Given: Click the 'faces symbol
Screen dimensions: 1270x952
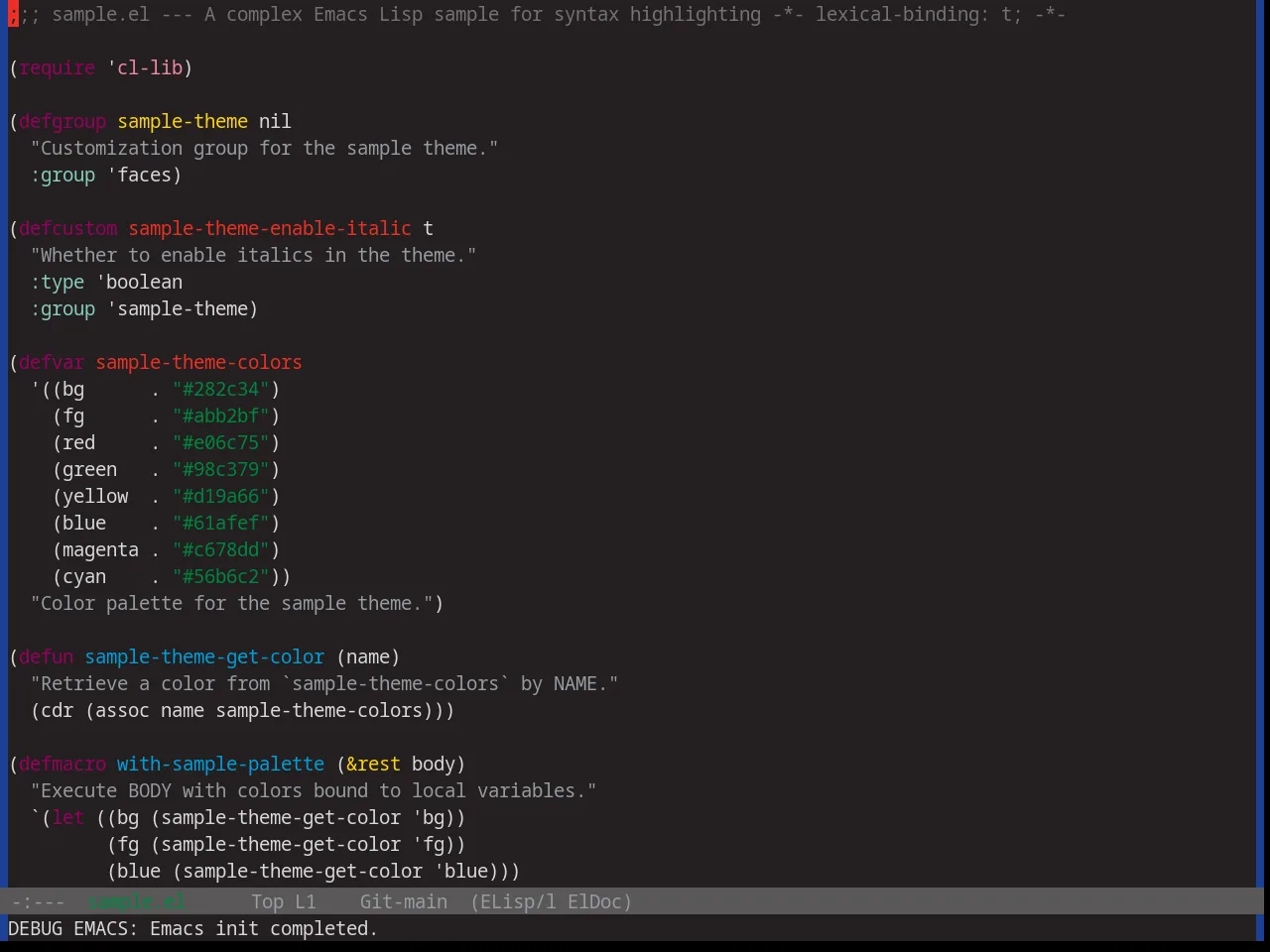Looking at the screenshot, I should click(x=139, y=175).
